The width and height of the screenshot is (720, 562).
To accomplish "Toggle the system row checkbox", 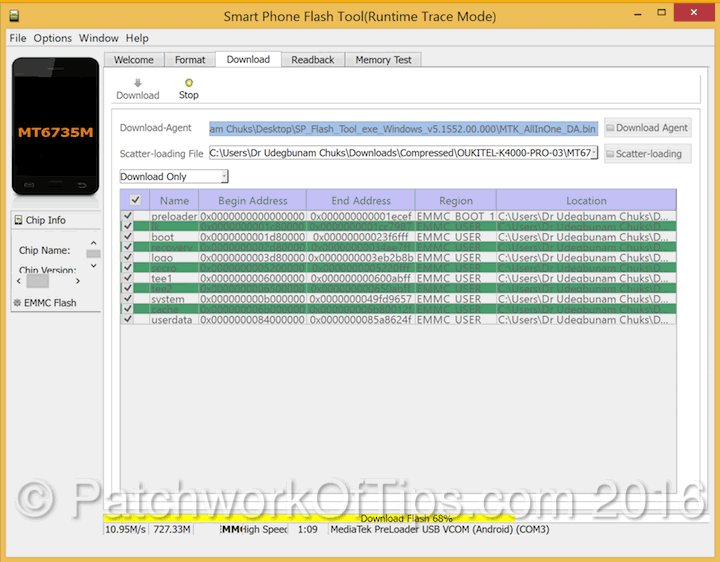I will point(128,298).
